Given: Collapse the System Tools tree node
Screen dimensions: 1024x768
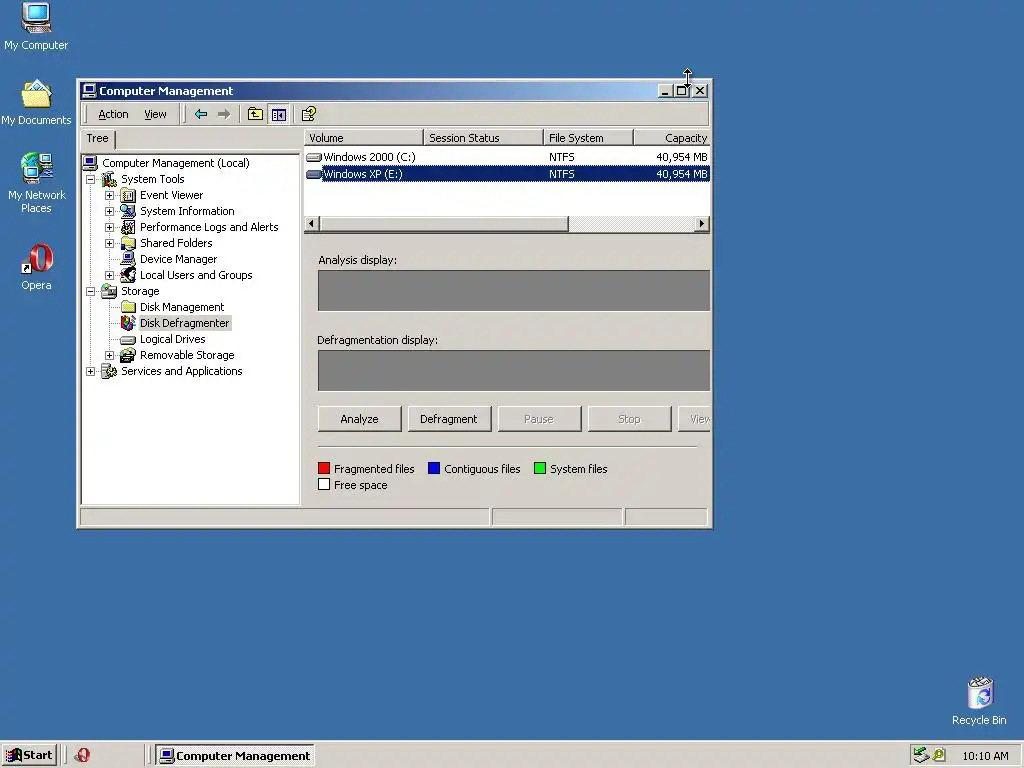Looking at the screenshot, I should tap(91, 180).
